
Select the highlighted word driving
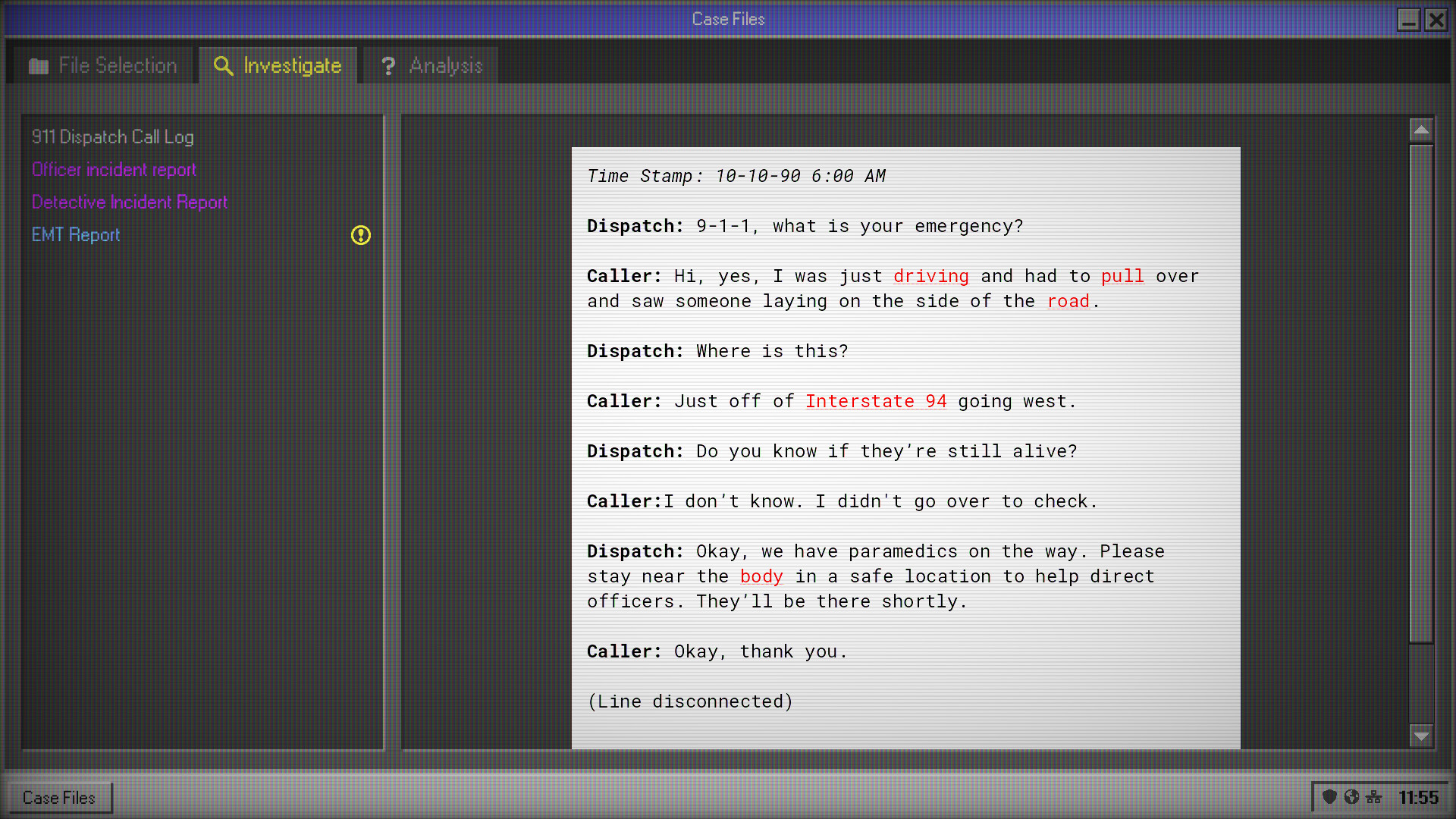931,276
